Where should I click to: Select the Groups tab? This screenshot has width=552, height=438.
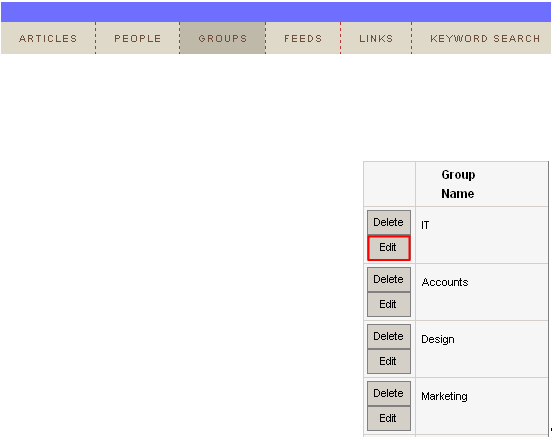point(222,38)
